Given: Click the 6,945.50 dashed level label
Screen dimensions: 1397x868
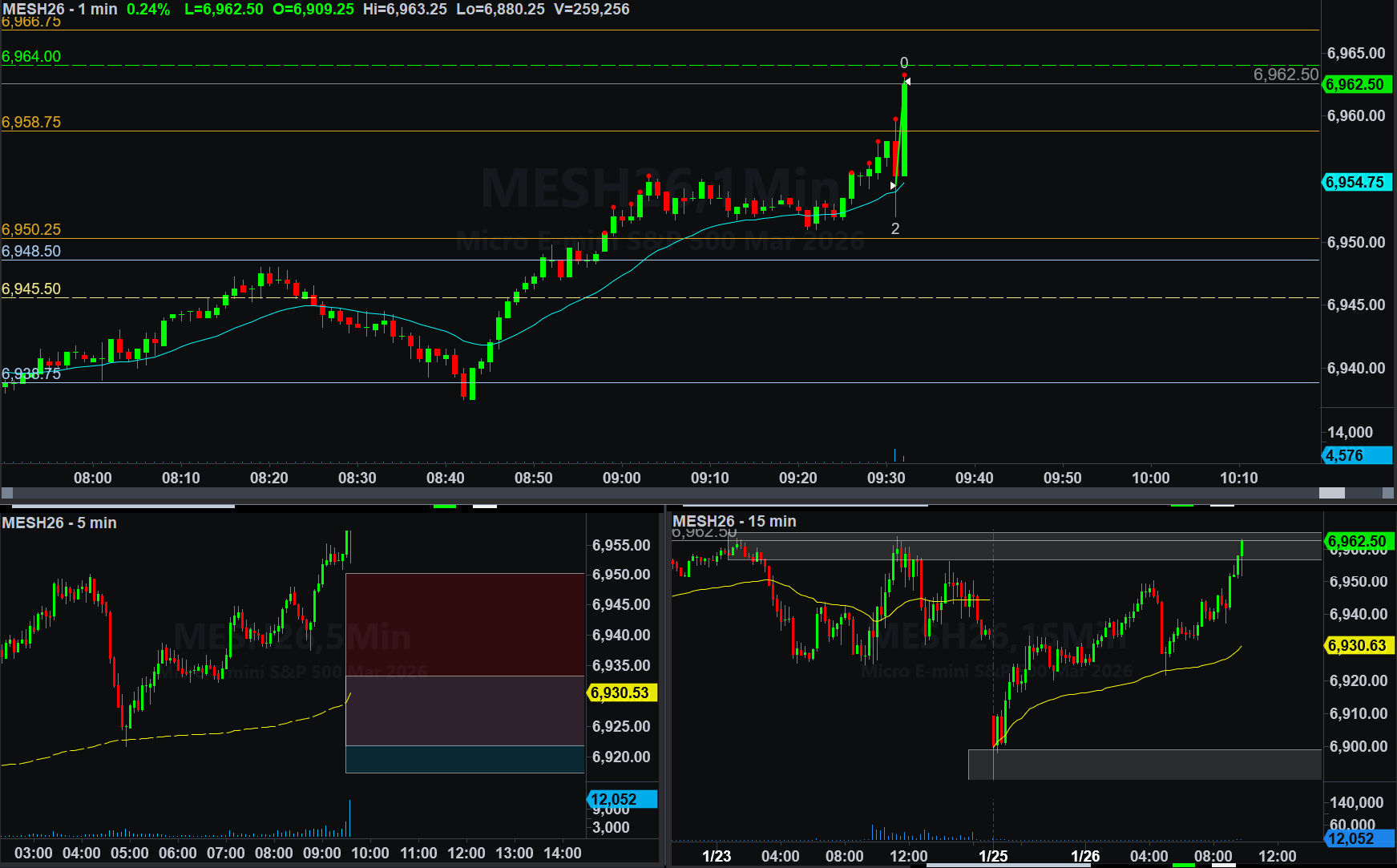Looking at the screenshot, I should coord(31,289).
